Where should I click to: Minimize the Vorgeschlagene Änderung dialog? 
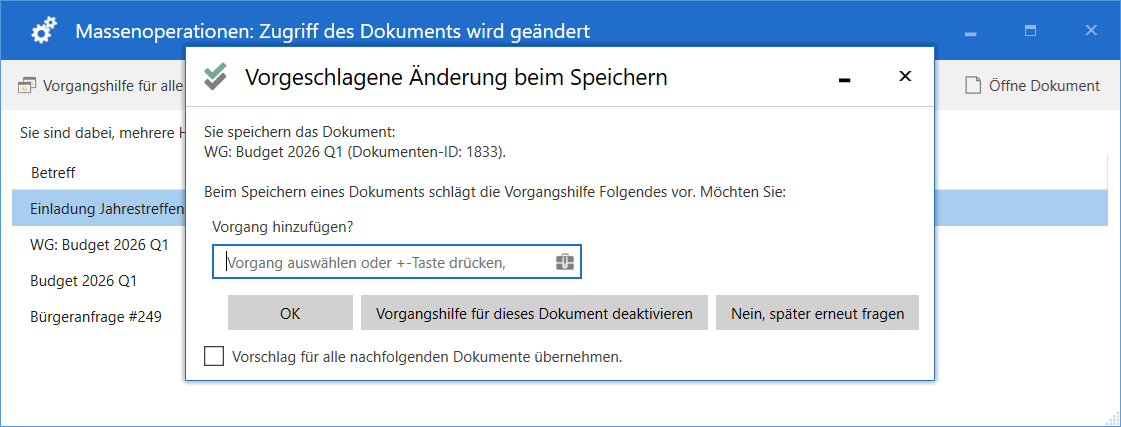tap(845, 78)
